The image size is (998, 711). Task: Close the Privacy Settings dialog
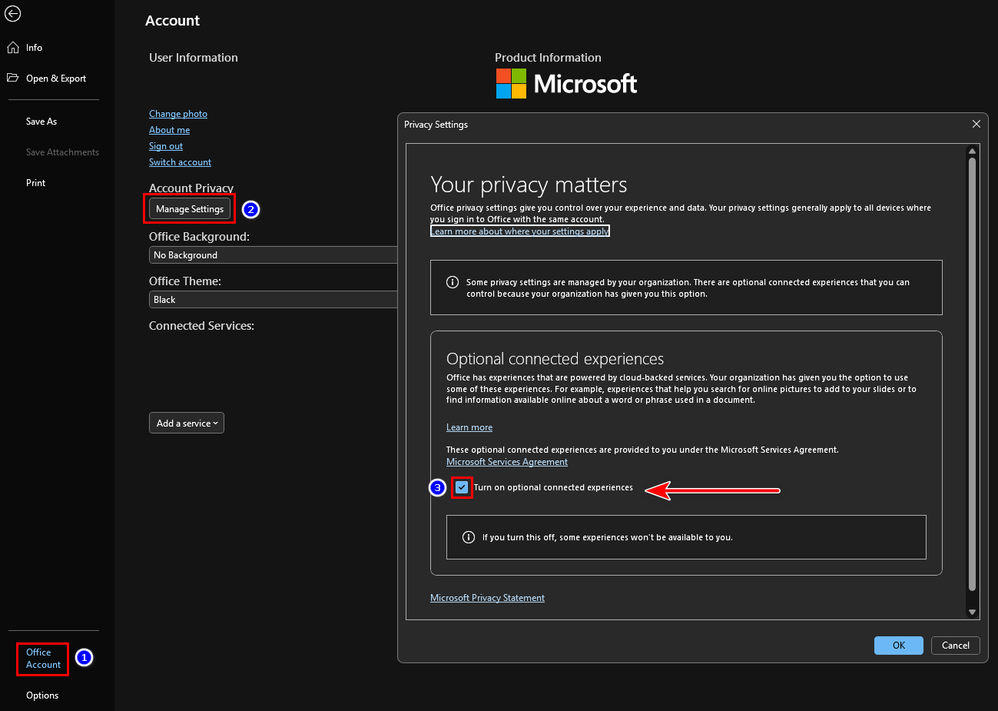[976, 124]
